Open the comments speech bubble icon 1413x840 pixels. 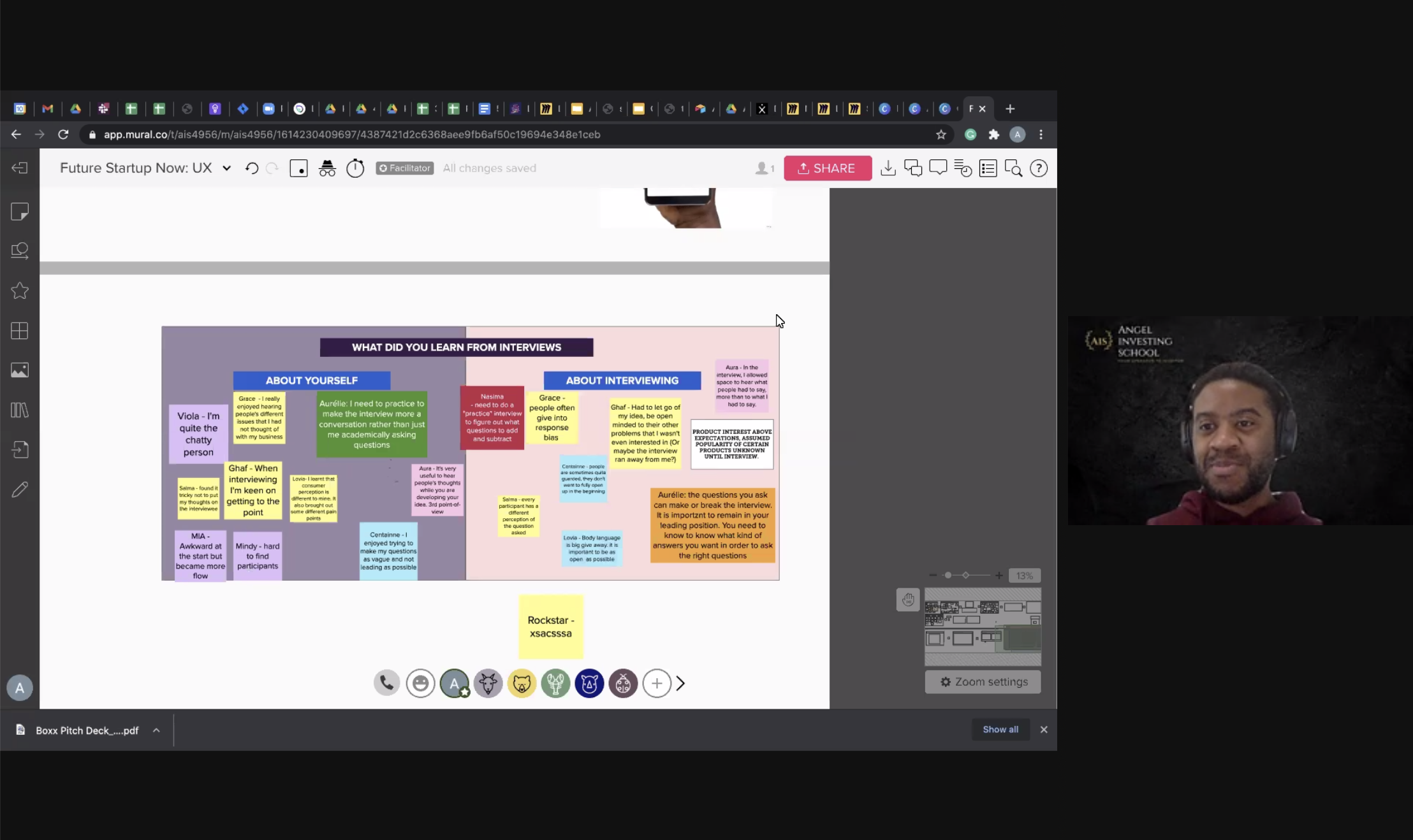pyautogui.click(x=938, y=168)
